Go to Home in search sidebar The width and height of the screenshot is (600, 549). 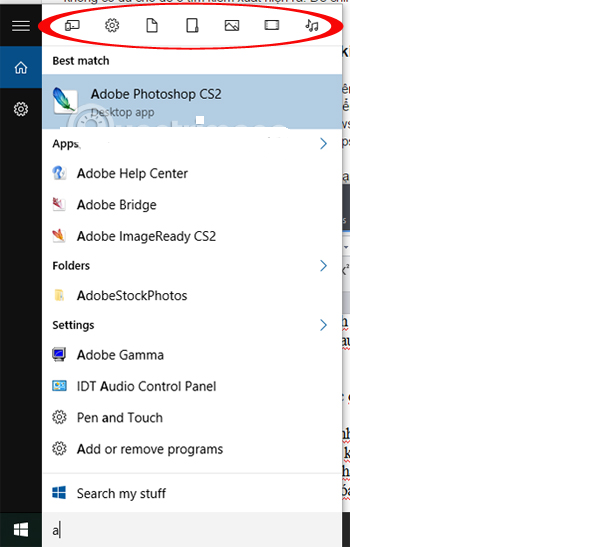coord(21,68)
